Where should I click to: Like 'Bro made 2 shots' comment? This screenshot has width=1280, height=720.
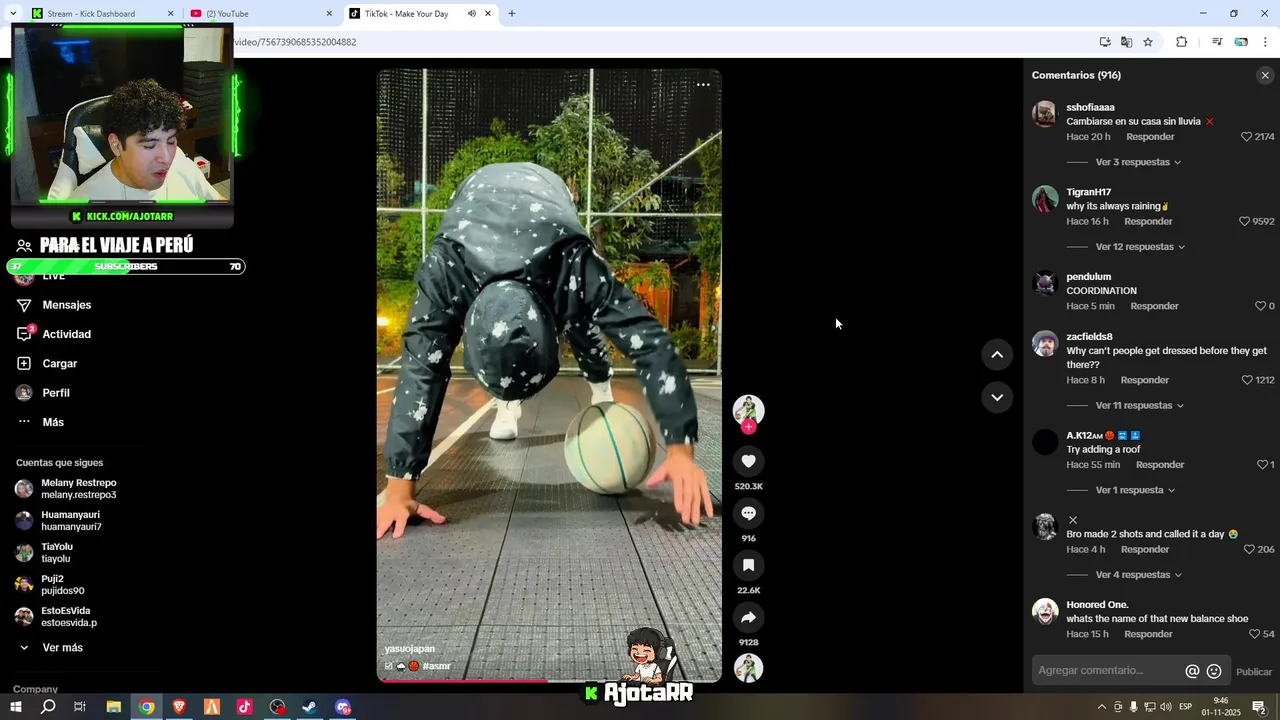click(x=1249, y=549)
